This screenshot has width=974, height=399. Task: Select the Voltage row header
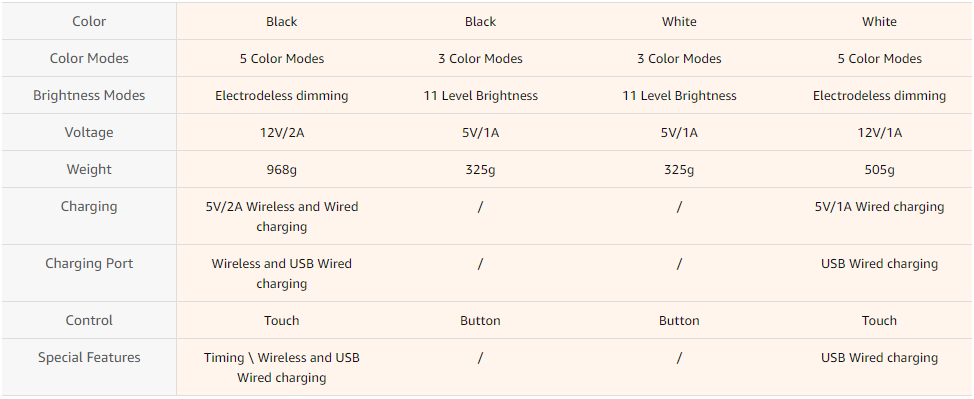click(89, 132)
